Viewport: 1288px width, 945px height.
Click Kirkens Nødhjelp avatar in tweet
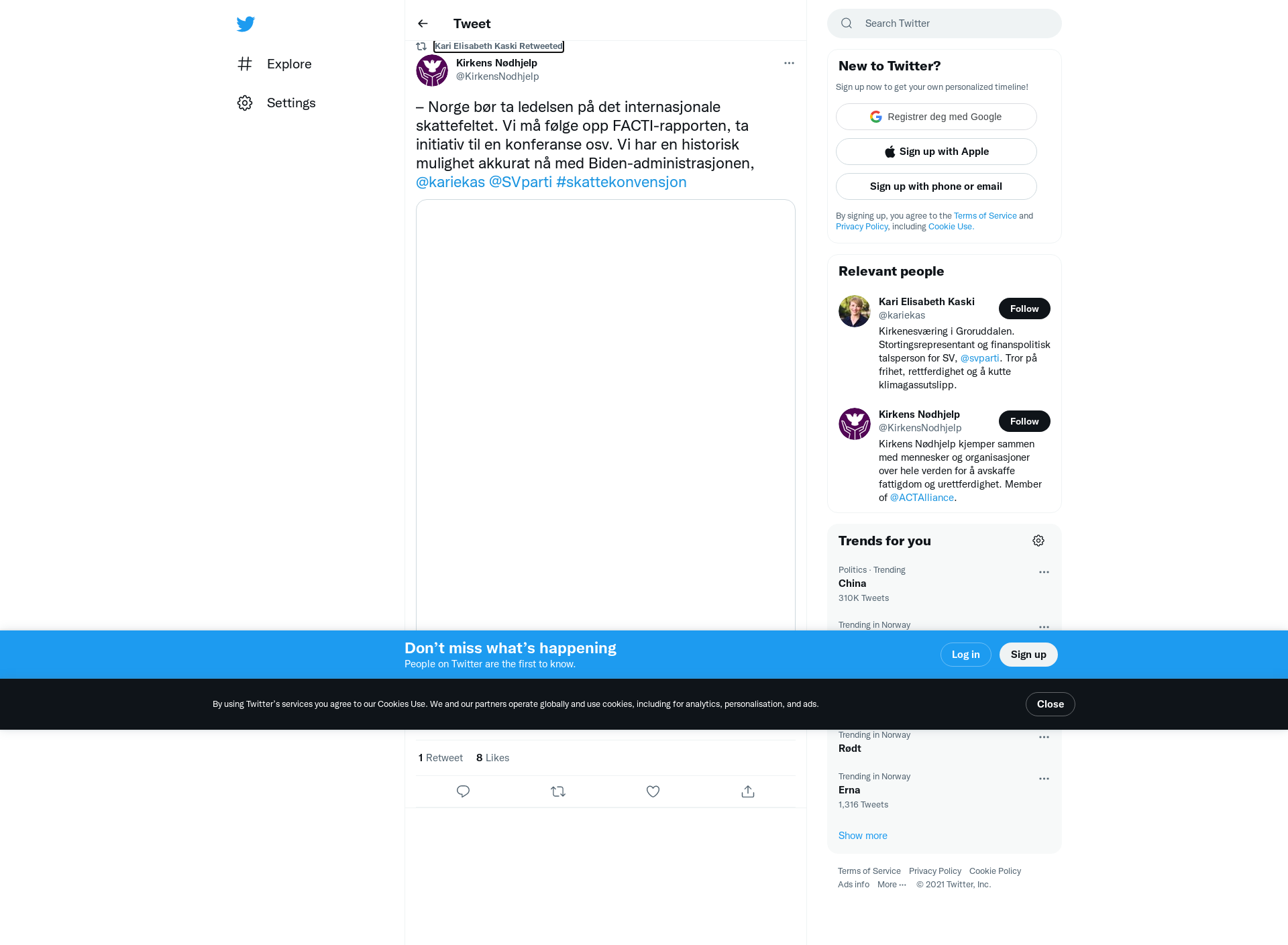(432, 70)
